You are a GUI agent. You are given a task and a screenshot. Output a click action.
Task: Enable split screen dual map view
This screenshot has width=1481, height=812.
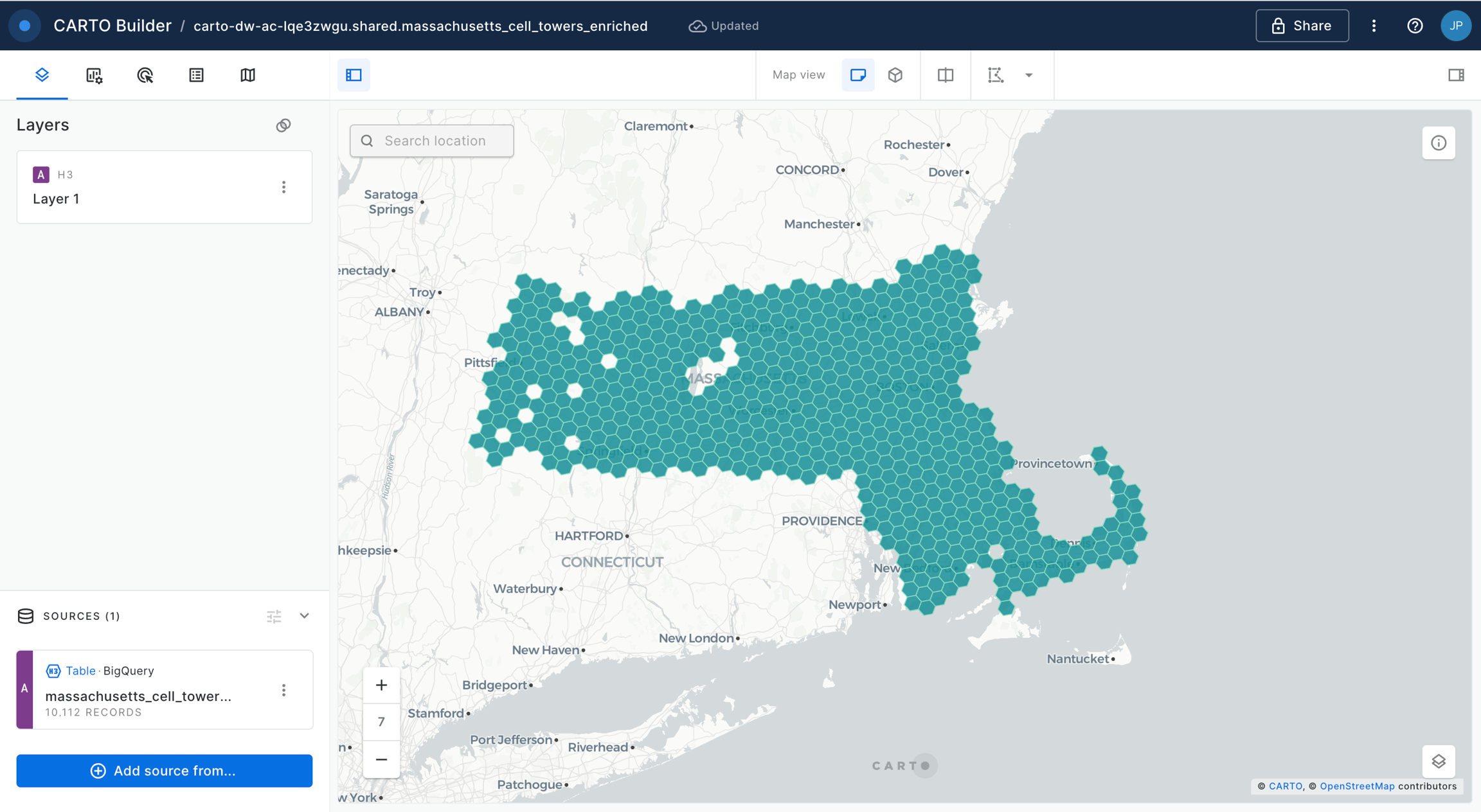pos(946,75)
